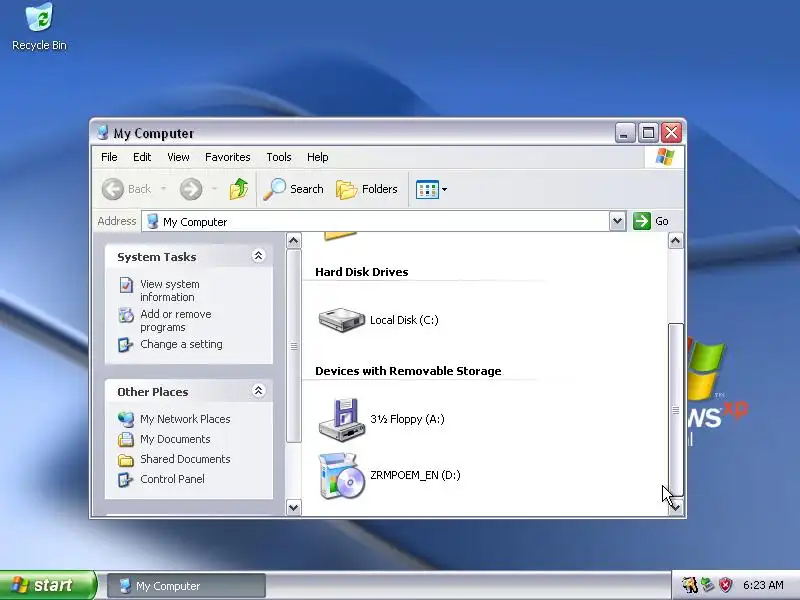Select the Local Disk (C:) drive icon
Image resolution: width=800 pixels, height=600 pixels.
(x=341, y=320)
